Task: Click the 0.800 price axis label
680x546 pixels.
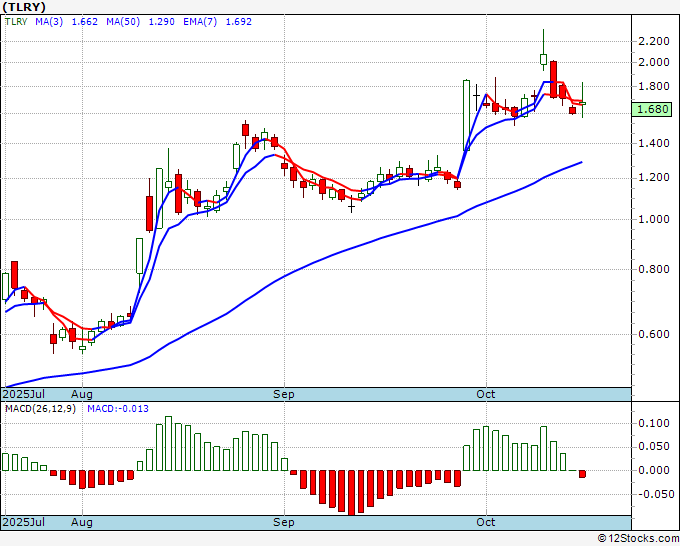Action: click(x=654, y=269)
